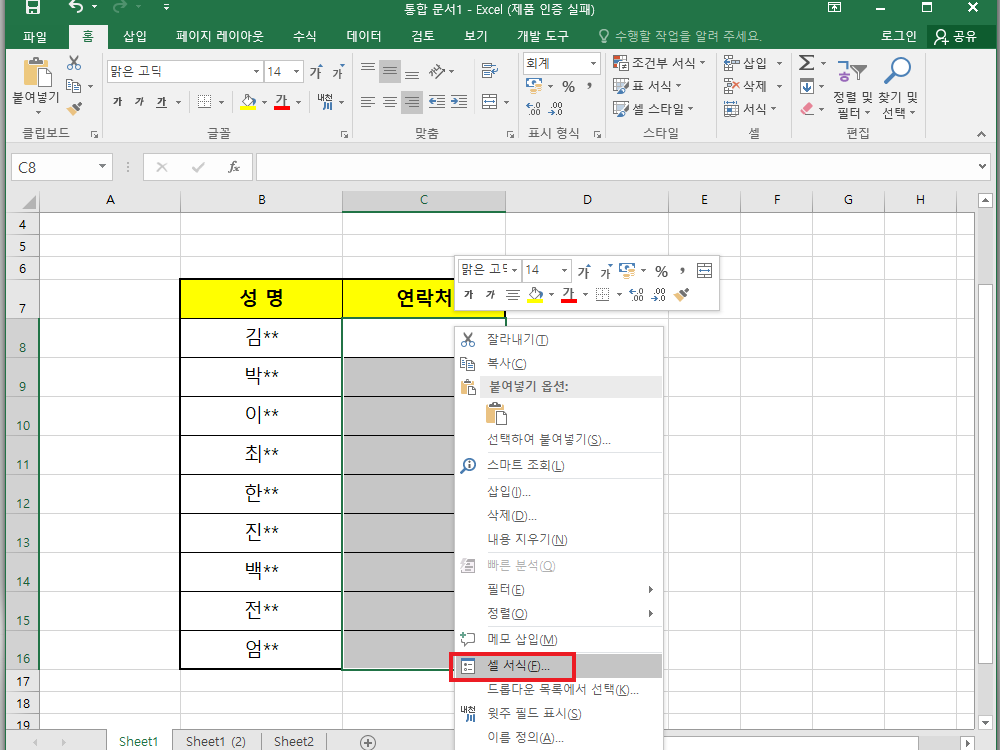Choose Cut in the context menu
Viewport: 1000px width, 750px height.
click(559, 339)
